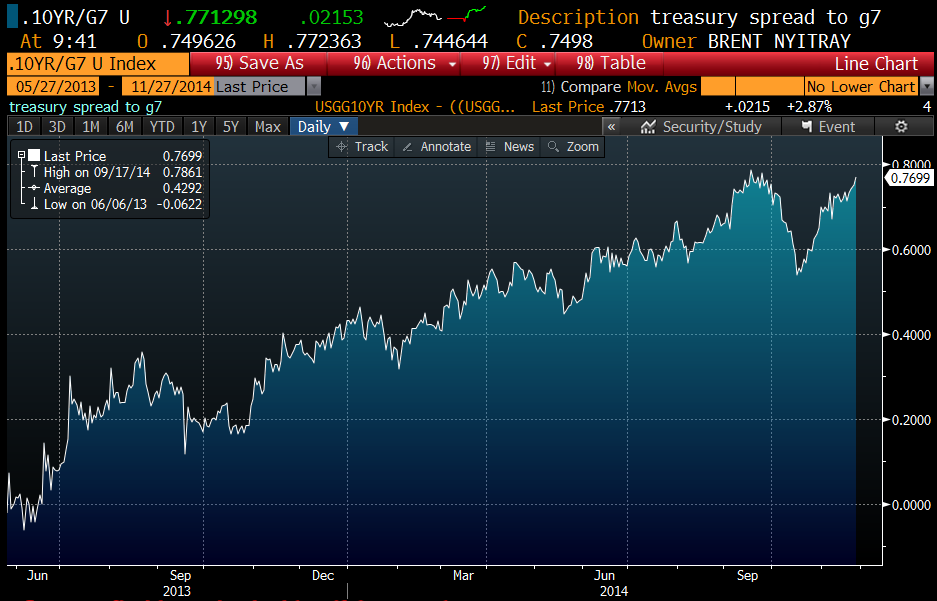
Task: Open the Daily periodicity dropdown
Action: pos(323,127)
